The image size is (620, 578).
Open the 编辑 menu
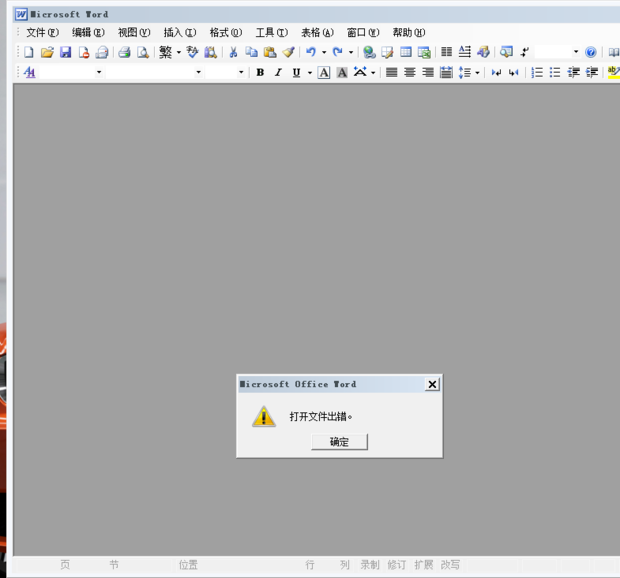(x=88, y=32)
